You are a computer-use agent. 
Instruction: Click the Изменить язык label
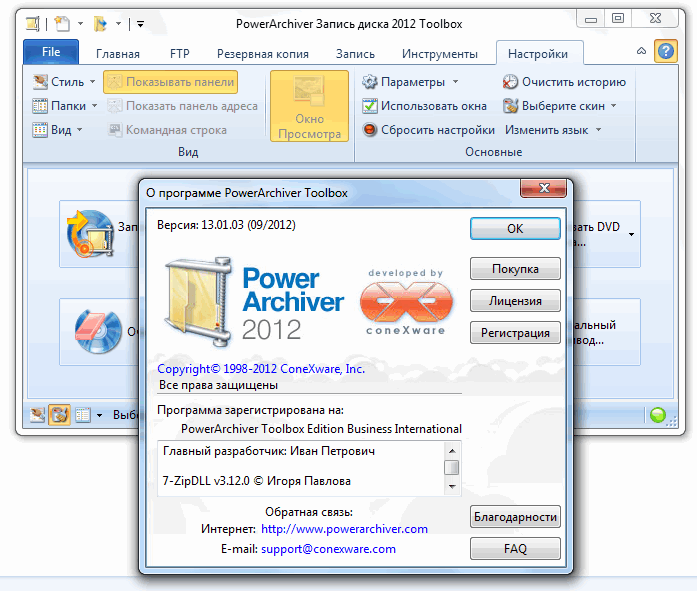[546, 130]
